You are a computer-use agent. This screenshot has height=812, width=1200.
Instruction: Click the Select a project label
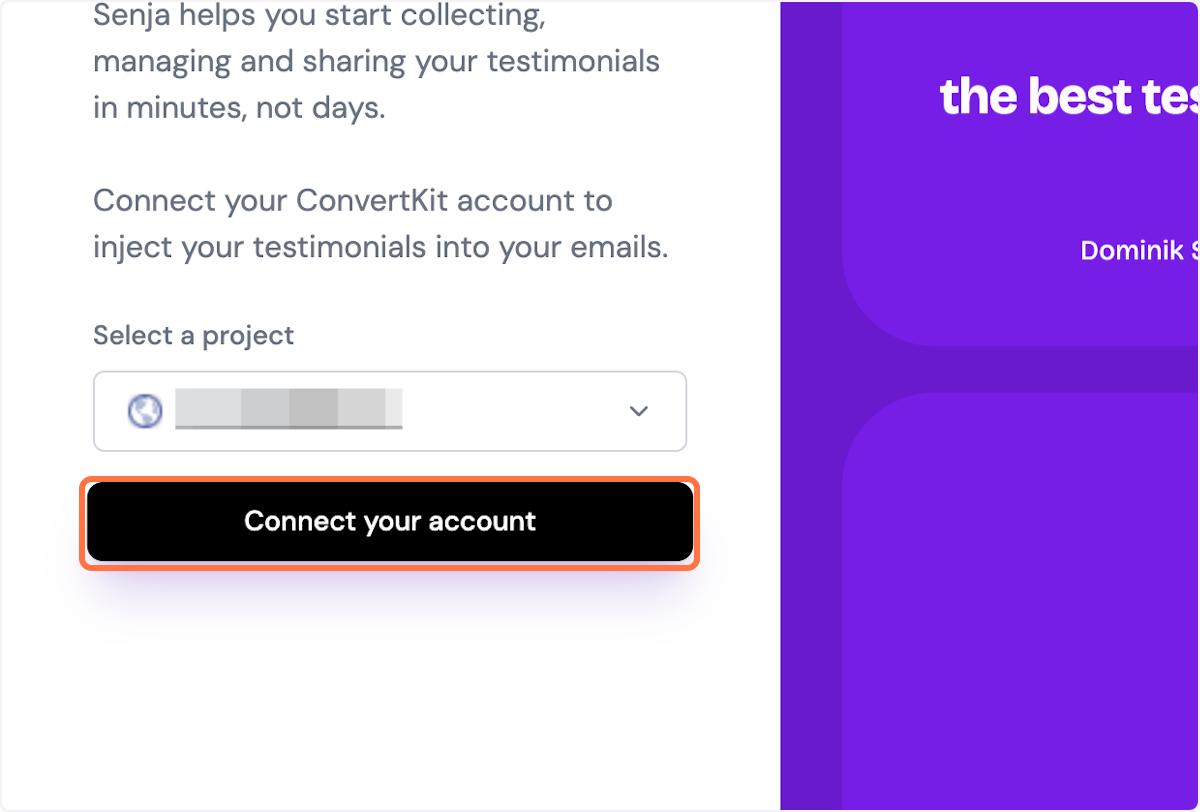pos(193,335)
